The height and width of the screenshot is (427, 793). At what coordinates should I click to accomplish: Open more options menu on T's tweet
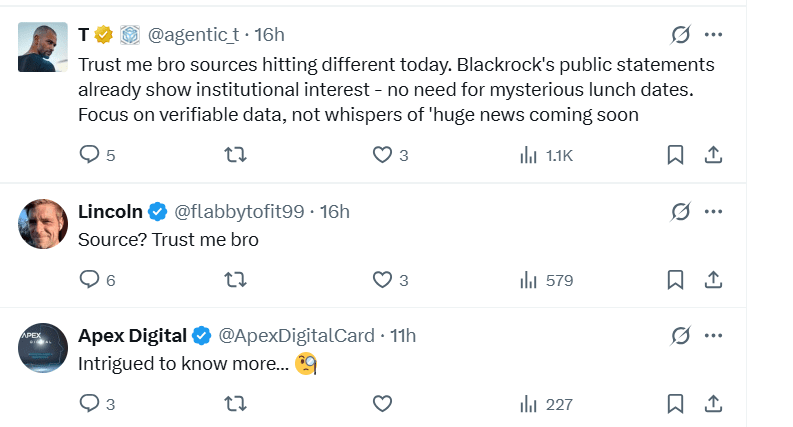tap(713, 35)
